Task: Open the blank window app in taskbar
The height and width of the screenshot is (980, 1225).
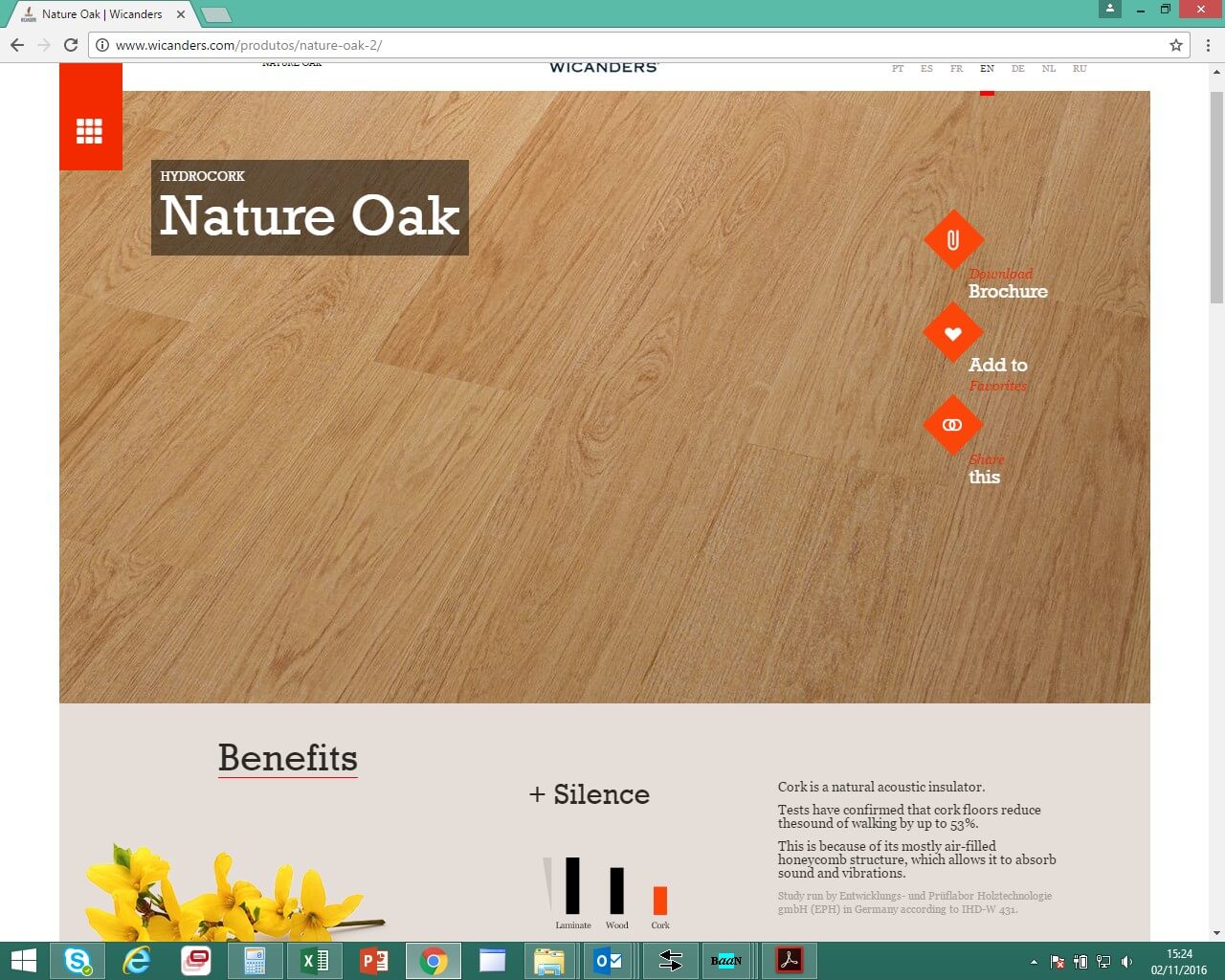Action: click(492, 961)
